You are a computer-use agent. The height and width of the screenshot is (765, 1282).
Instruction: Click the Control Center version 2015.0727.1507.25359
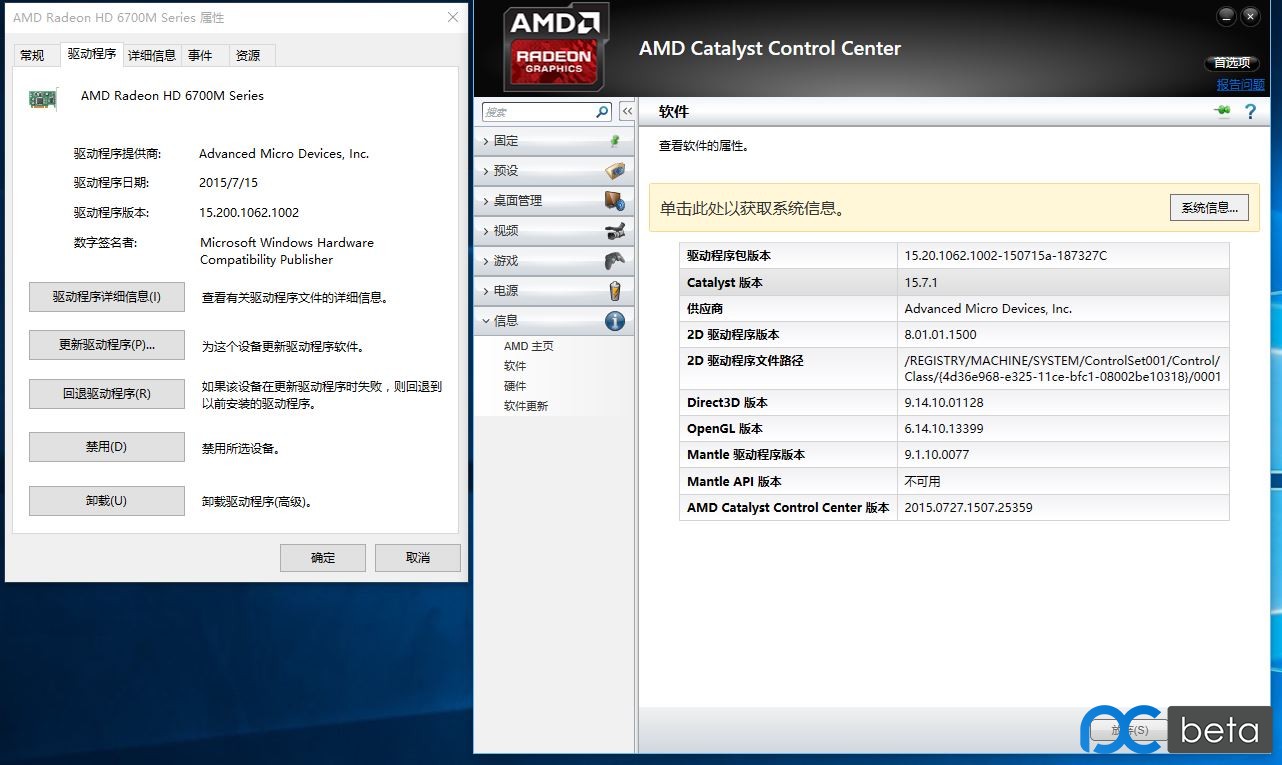(x=968, y=508)
